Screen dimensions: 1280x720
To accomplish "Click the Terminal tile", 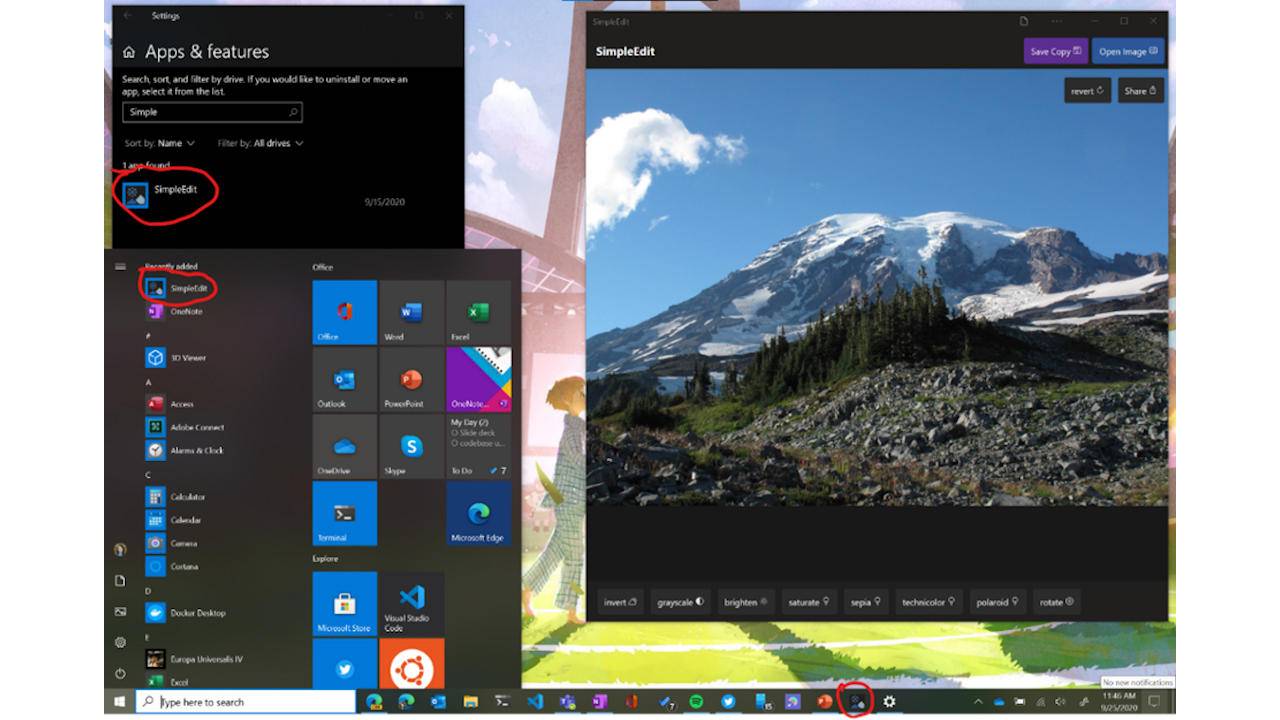I will pyautogui.click(x=345, y=513).
